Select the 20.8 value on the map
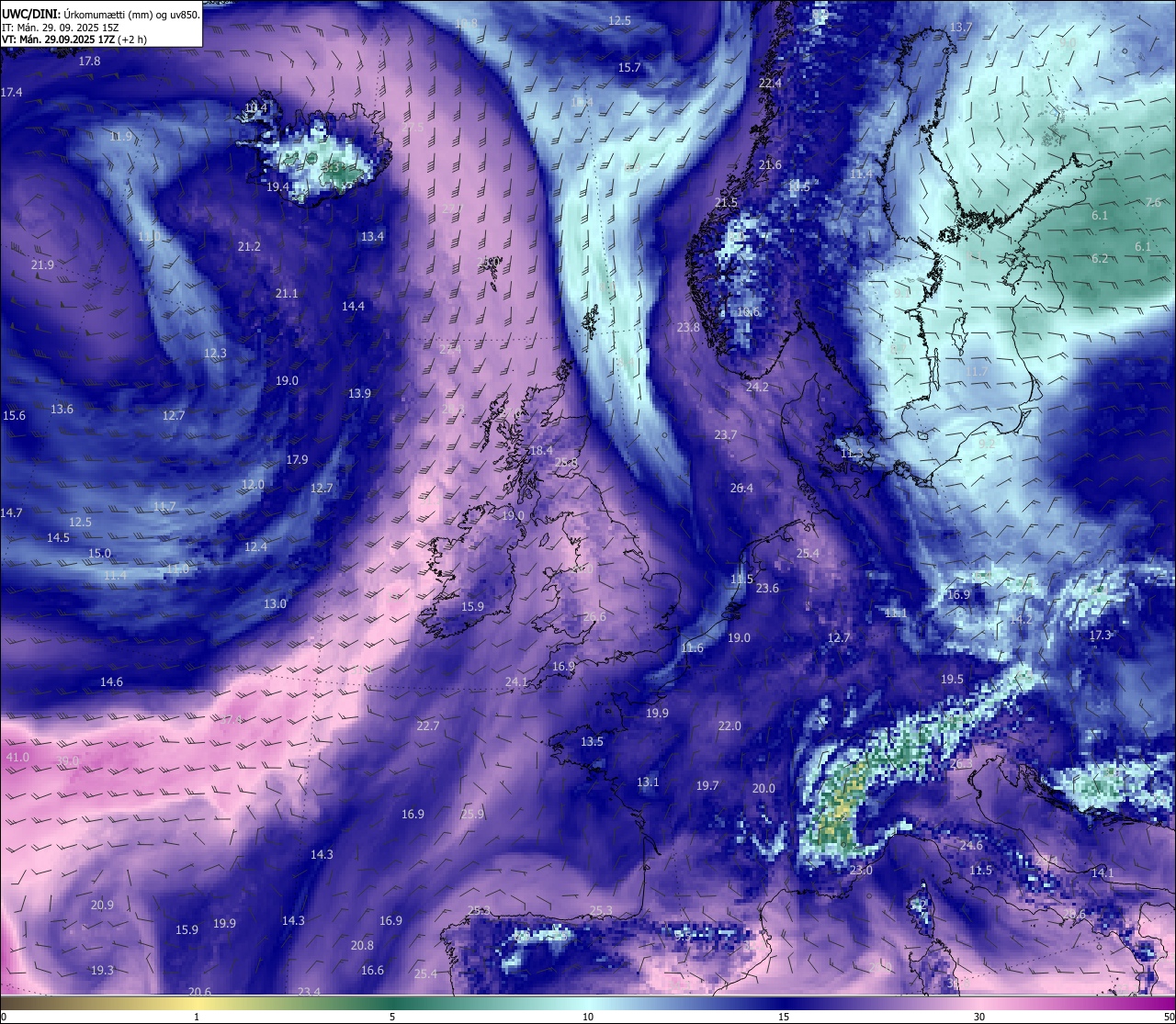The height and width of the screenshot is (1024, 1176). coord(362,946)
